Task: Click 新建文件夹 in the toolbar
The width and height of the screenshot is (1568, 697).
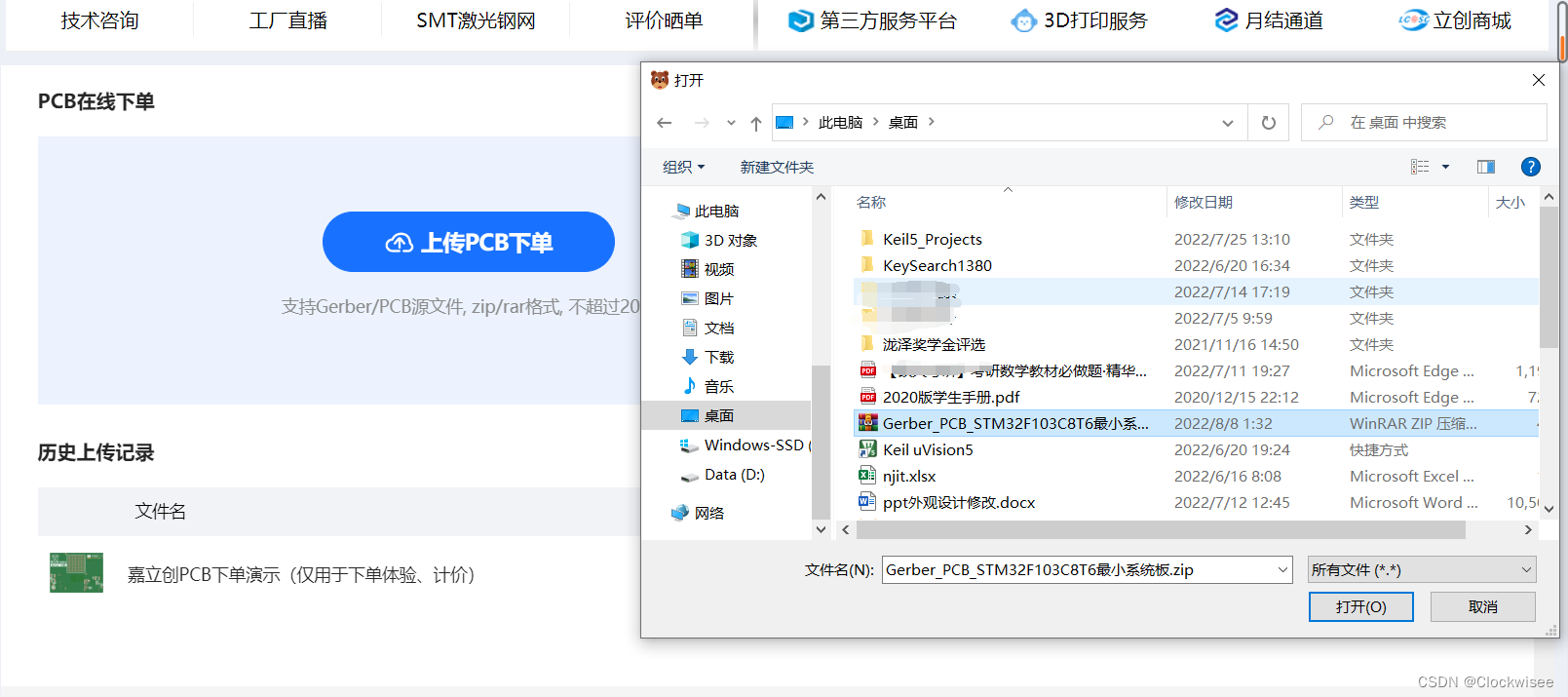Action: (x=777, y=168)
